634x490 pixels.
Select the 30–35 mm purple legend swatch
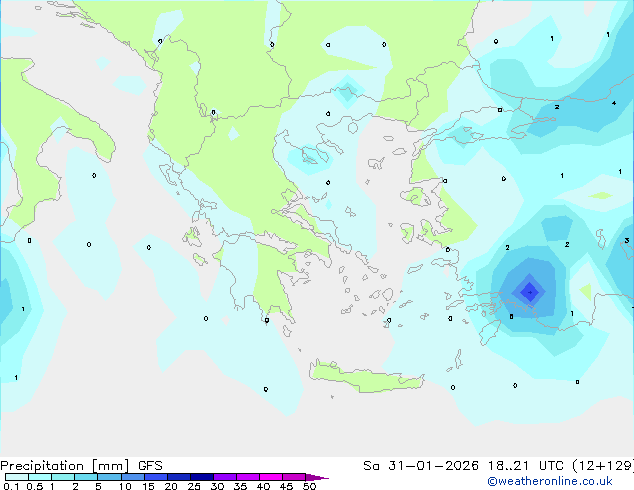225,477
